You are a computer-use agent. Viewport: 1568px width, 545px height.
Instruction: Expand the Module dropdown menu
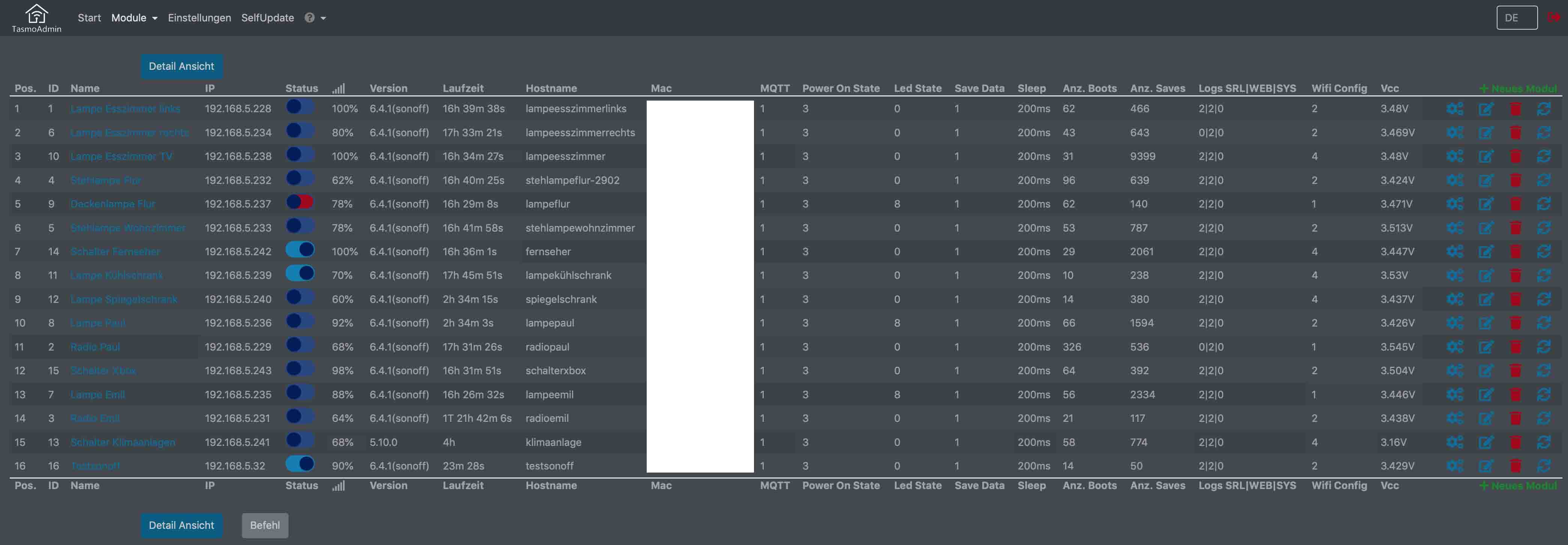point(134,18)
